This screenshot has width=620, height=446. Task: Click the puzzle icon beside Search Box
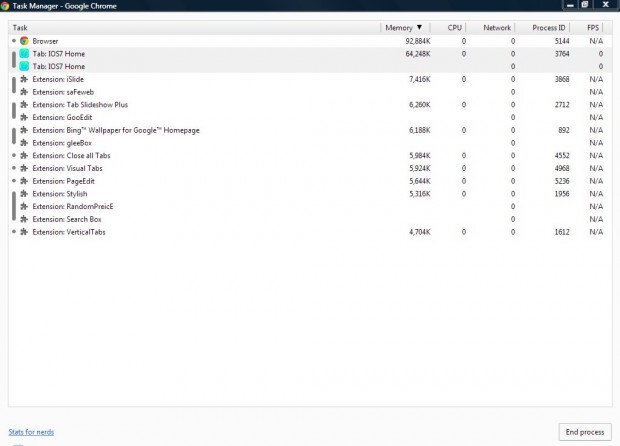24,219
